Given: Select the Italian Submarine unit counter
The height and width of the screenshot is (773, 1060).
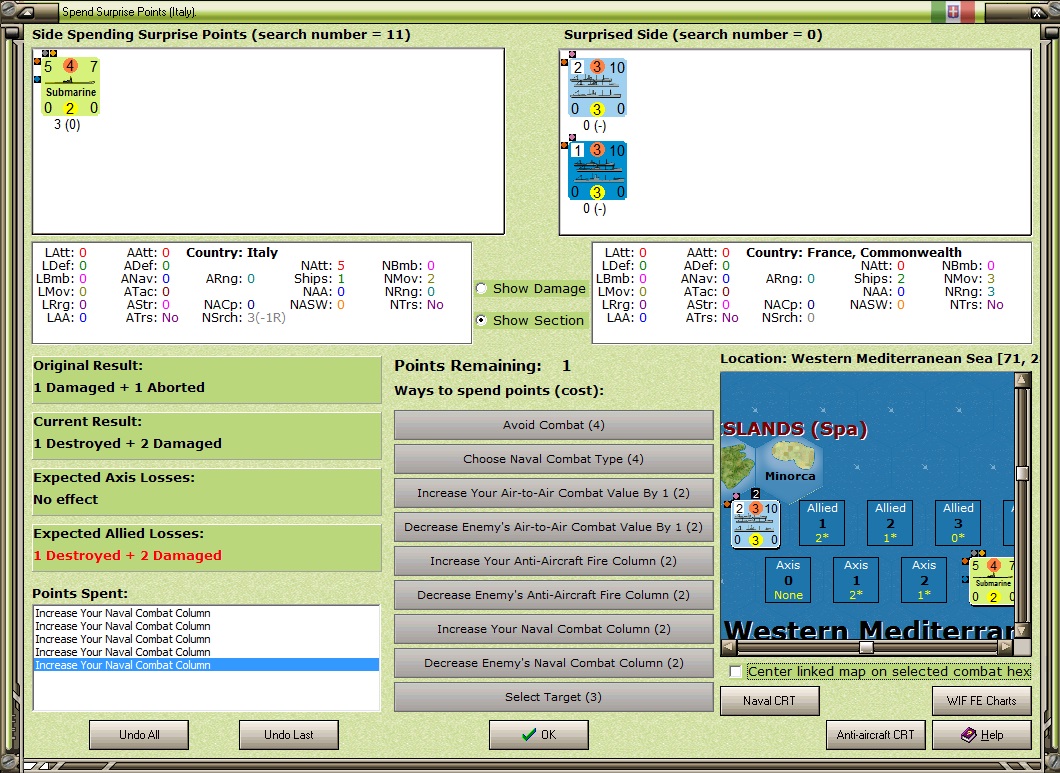Looking at the screenshot, I should (70, 87).
